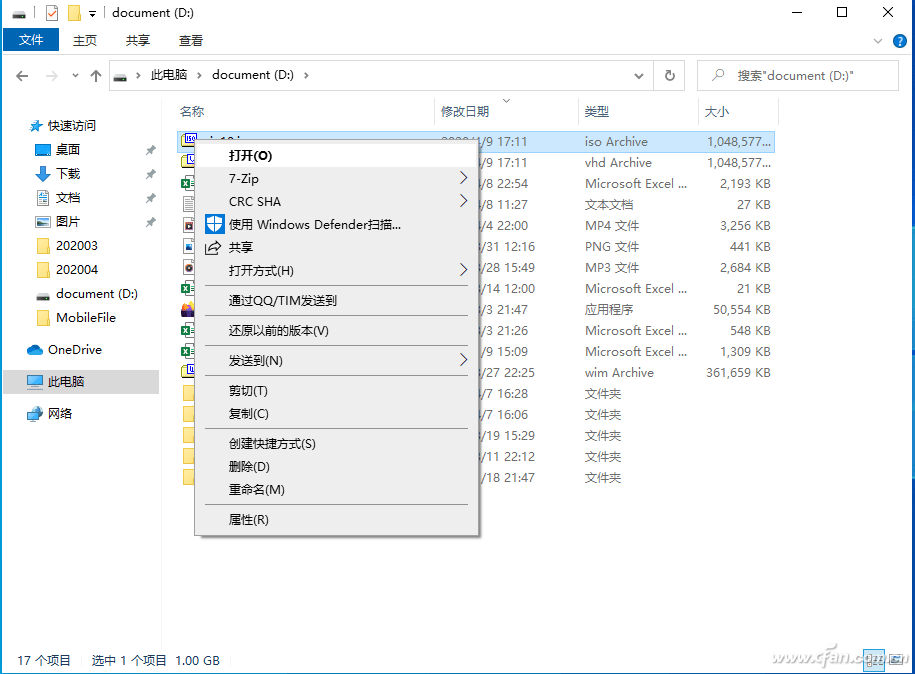Click the Back navigation arrow
Image resolution: width=915 pixels, height=674 pixels.
coord(23,76)
